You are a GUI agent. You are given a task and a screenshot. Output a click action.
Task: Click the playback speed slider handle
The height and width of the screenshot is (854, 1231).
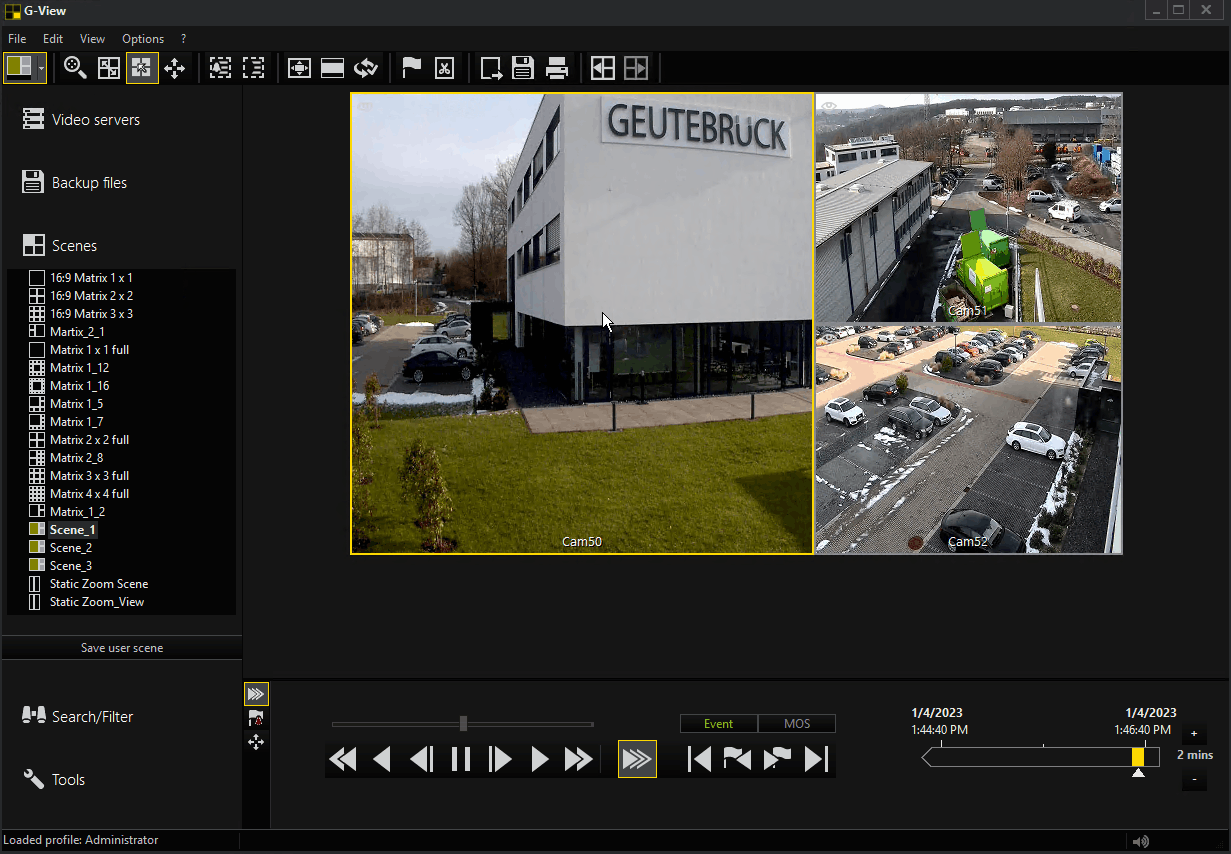pos(463,723)
